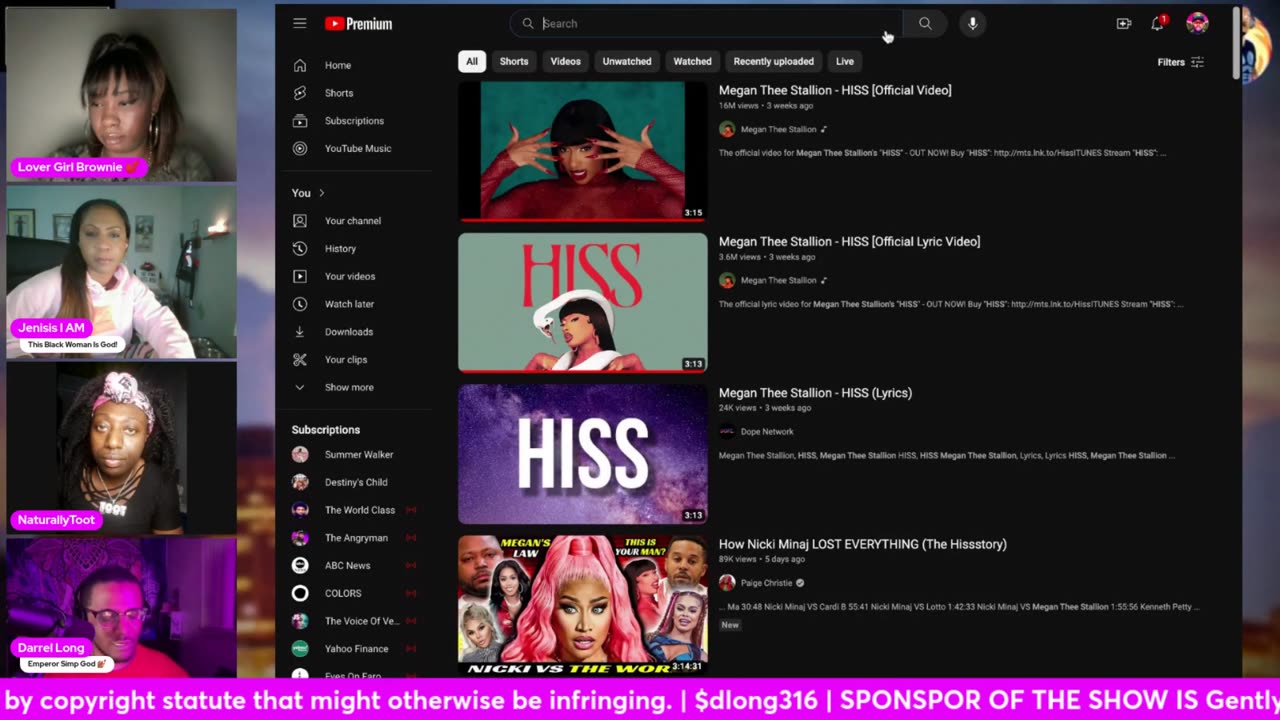Select the Live filter chip
The image size is (1280, 720).
[x=845, y=61]
